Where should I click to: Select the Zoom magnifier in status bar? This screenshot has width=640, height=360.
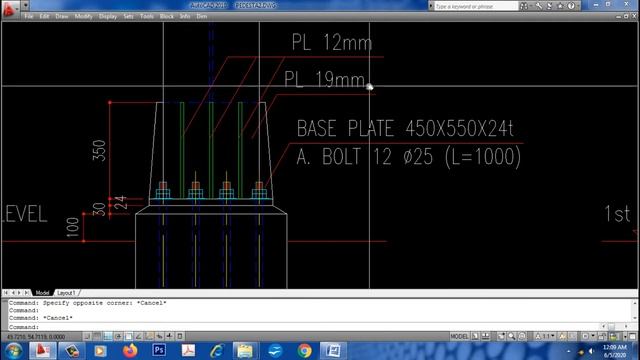point(511,336)
